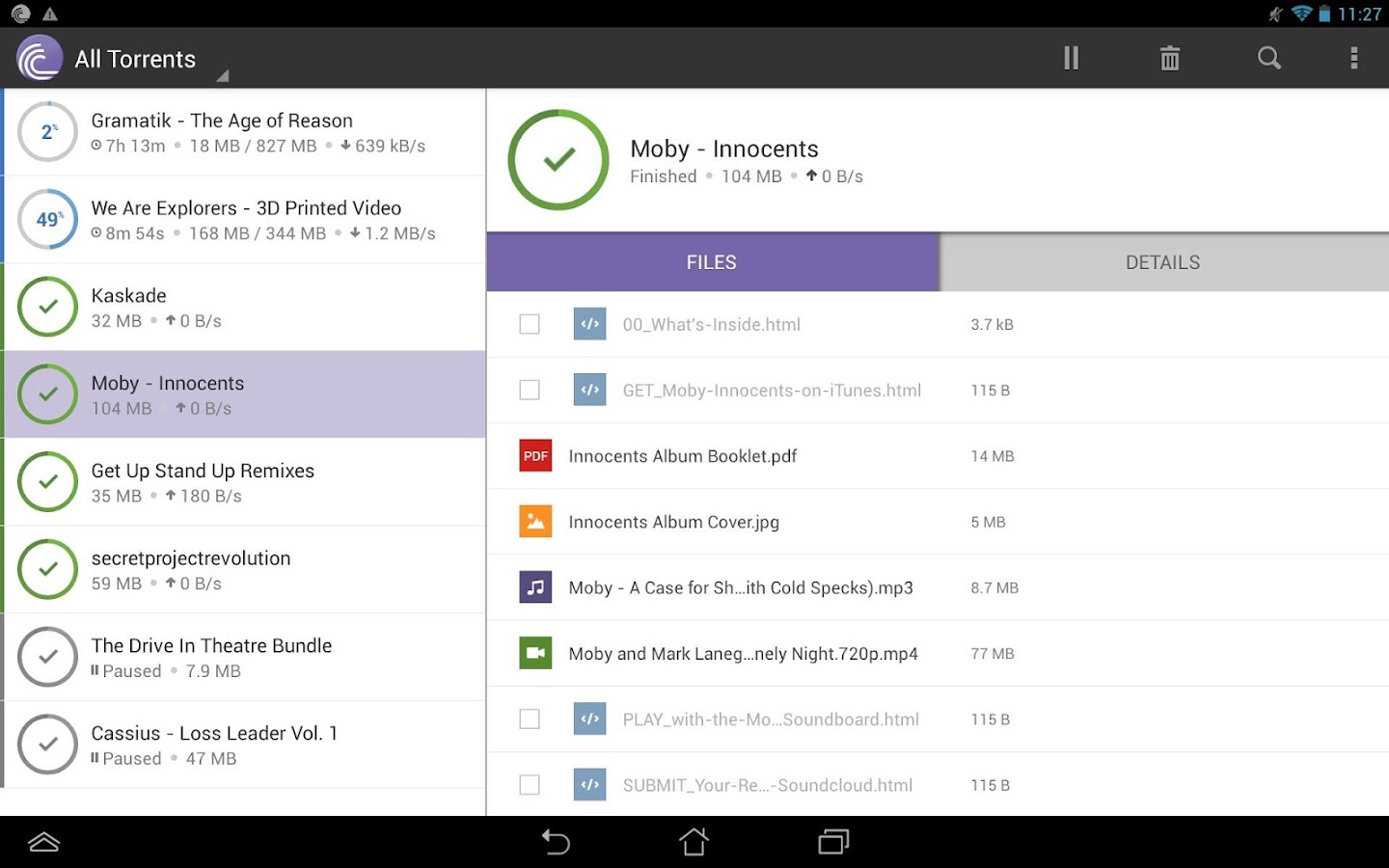Click the GET_Moby-Innocents-on-iTunes.html file name
1389x868 pixels.
click(772, 391)
